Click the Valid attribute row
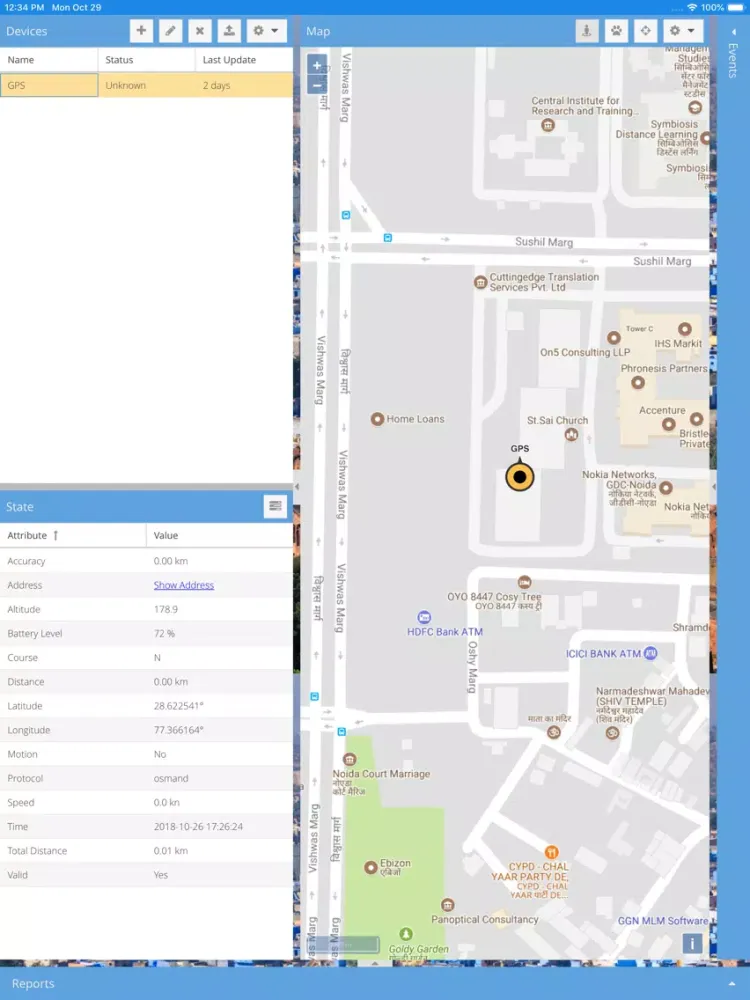 coord(146,875)
